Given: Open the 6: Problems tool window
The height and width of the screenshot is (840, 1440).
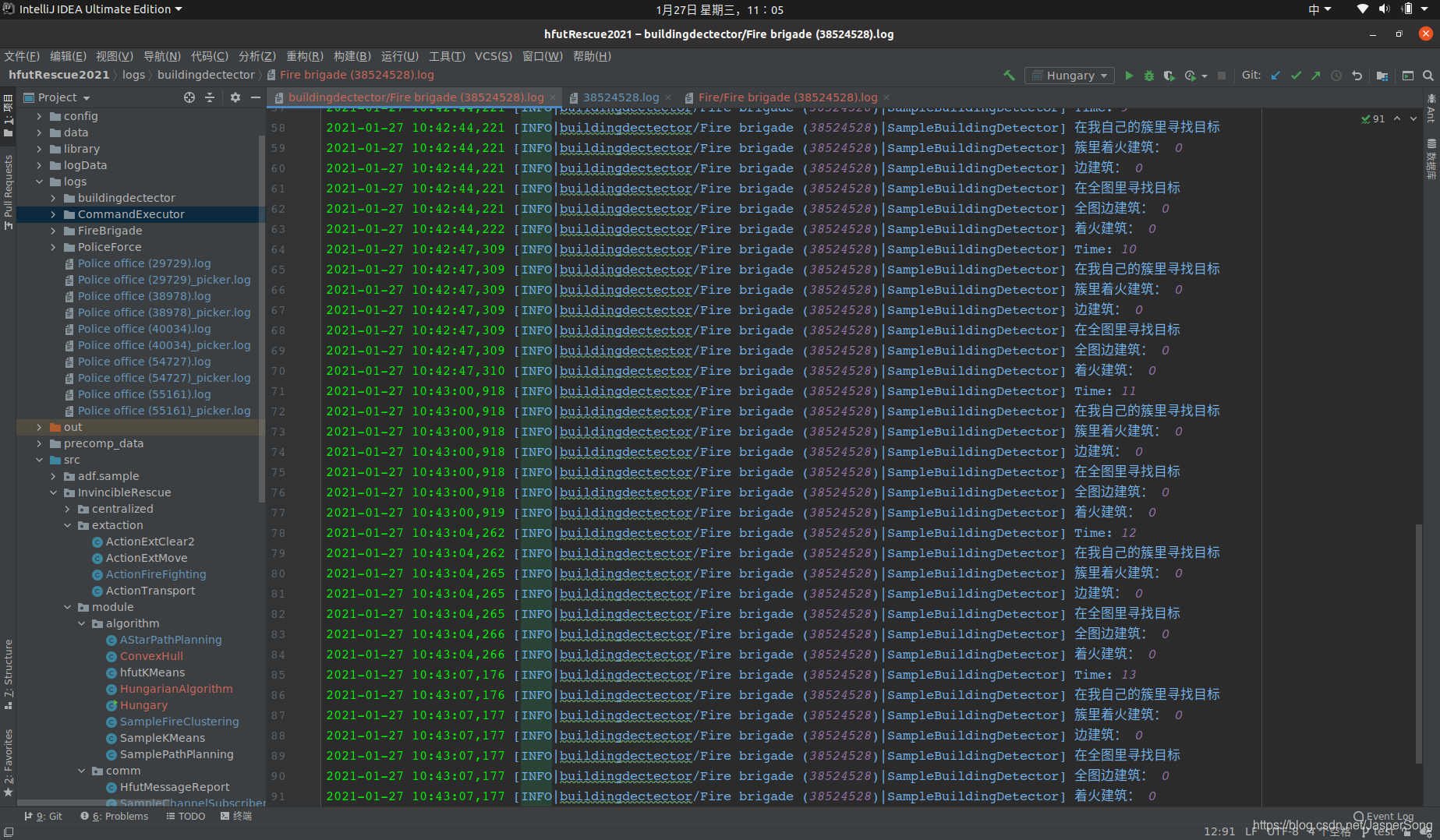Looking at the screenshot, I should [x=114, y=816].
